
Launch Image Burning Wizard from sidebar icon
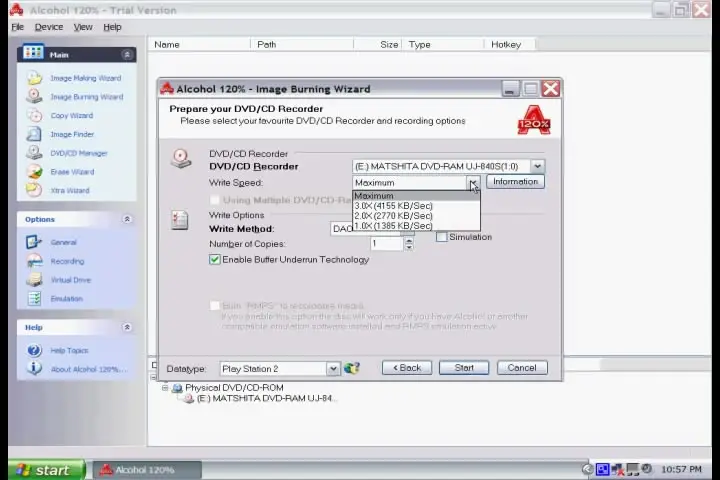point(34,96)
